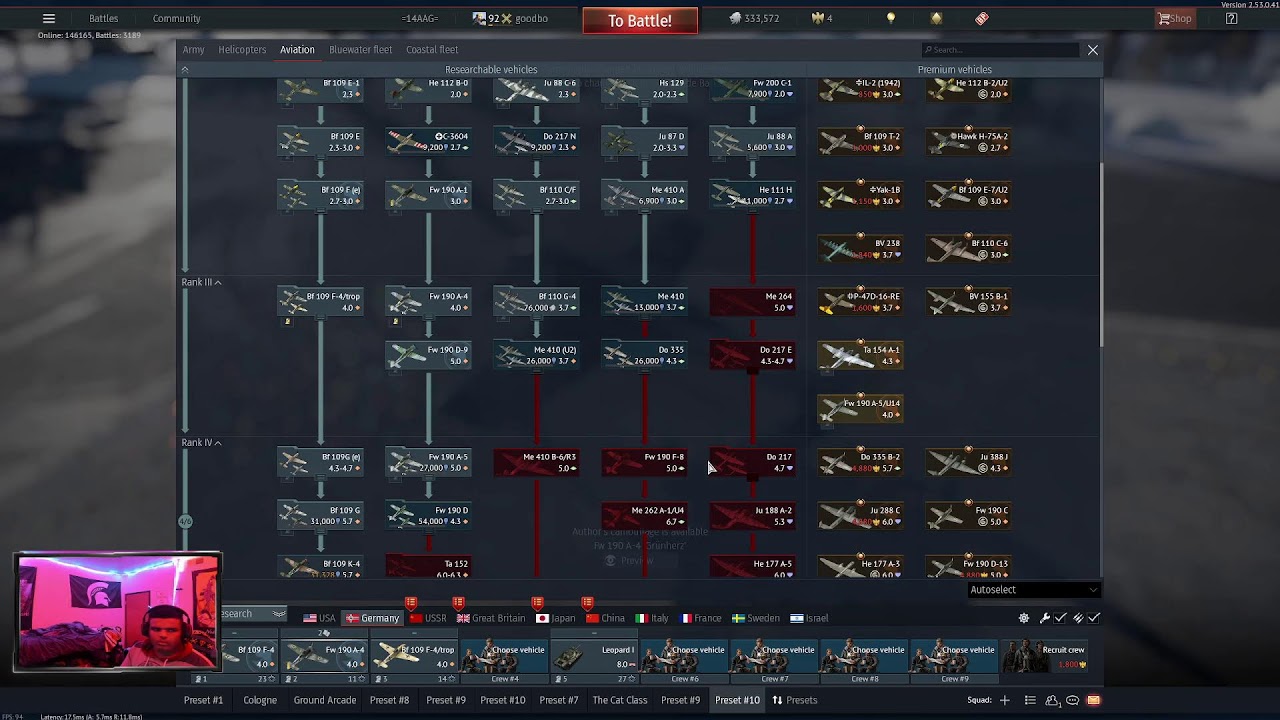The height and width of the screenshot is (720, 1280).
Task: Invite player to squad plus icon
Action: (x=1005, y=700)
